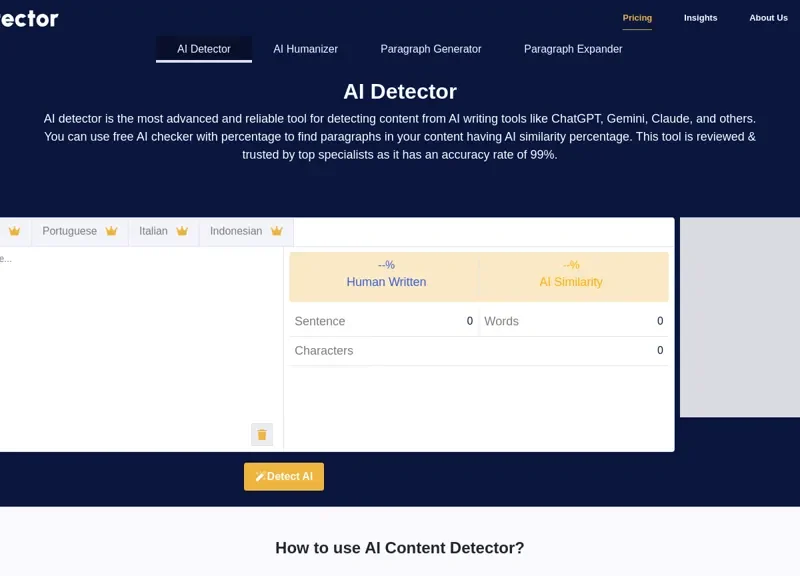This screenshot has width=800, height=576.
Task: Click the crown icon next to Italian
Action: click(x=182, y=231)
